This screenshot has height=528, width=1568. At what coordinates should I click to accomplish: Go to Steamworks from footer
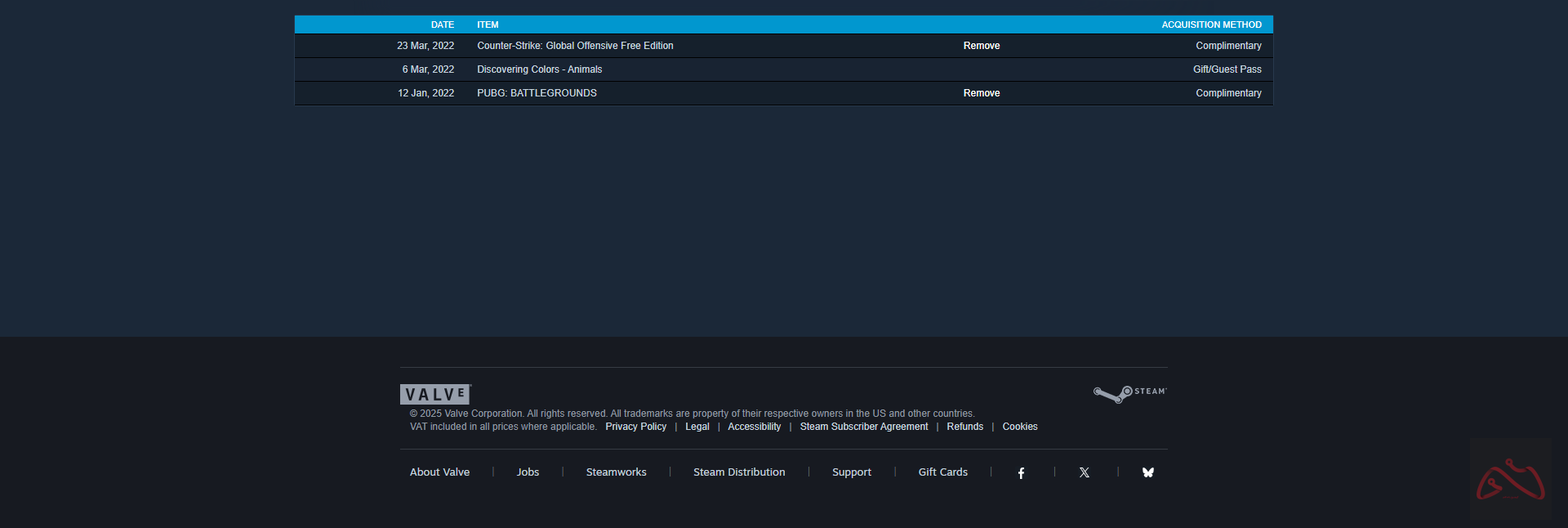[x=616, y=472]
